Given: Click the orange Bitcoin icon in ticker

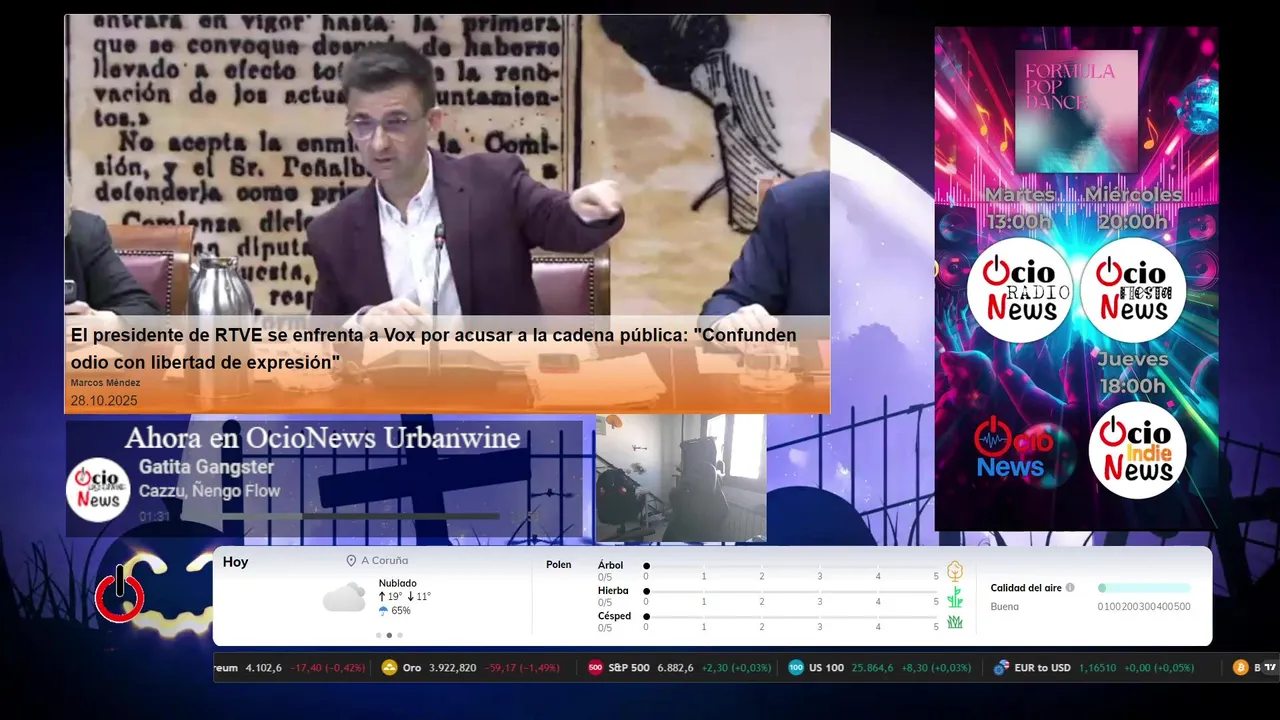Looking at the screenshot, I should [1241, 668].
